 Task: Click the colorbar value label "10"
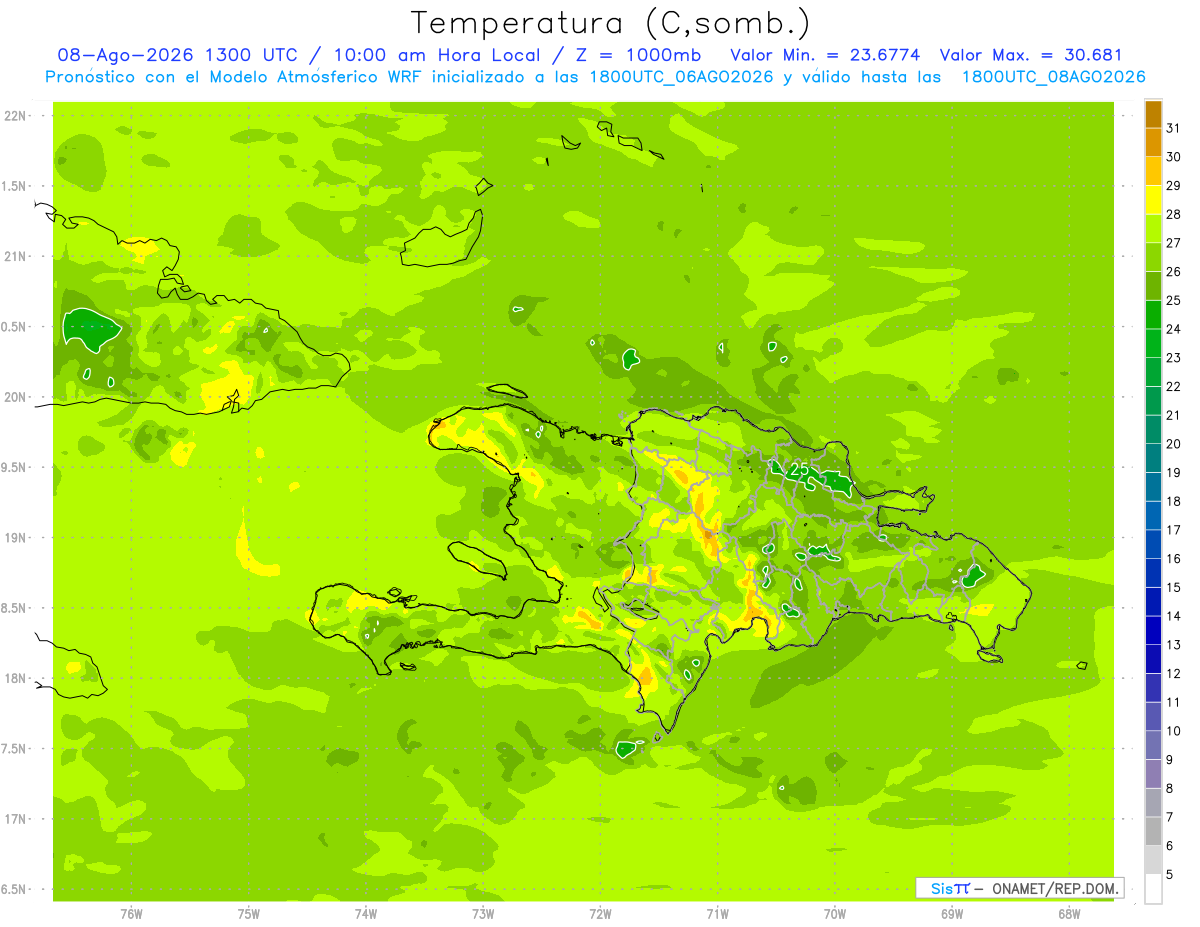coord(1174,731)
